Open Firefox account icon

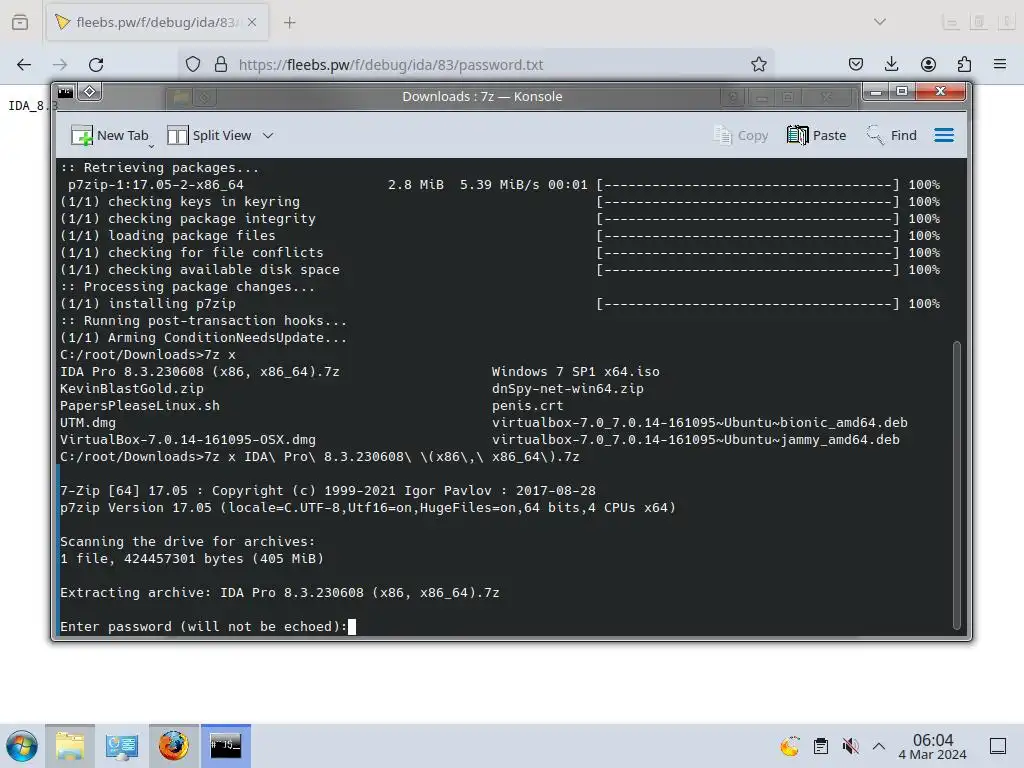[928, 64]
